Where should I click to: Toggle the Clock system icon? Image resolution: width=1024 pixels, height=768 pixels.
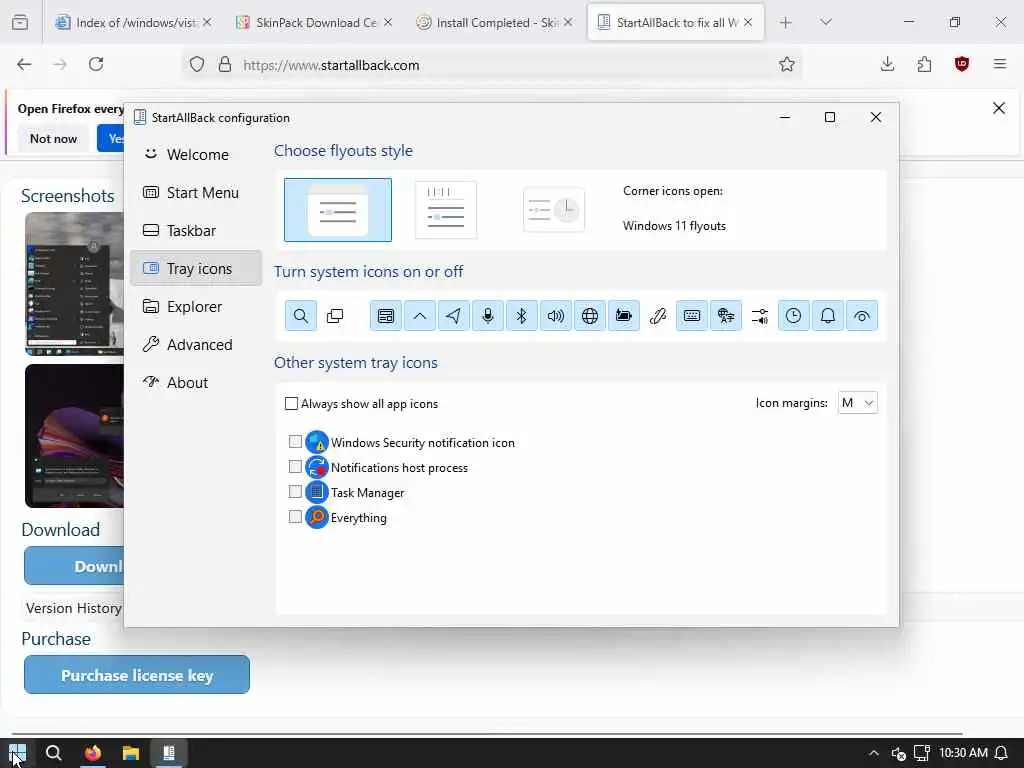coord(793,316)
